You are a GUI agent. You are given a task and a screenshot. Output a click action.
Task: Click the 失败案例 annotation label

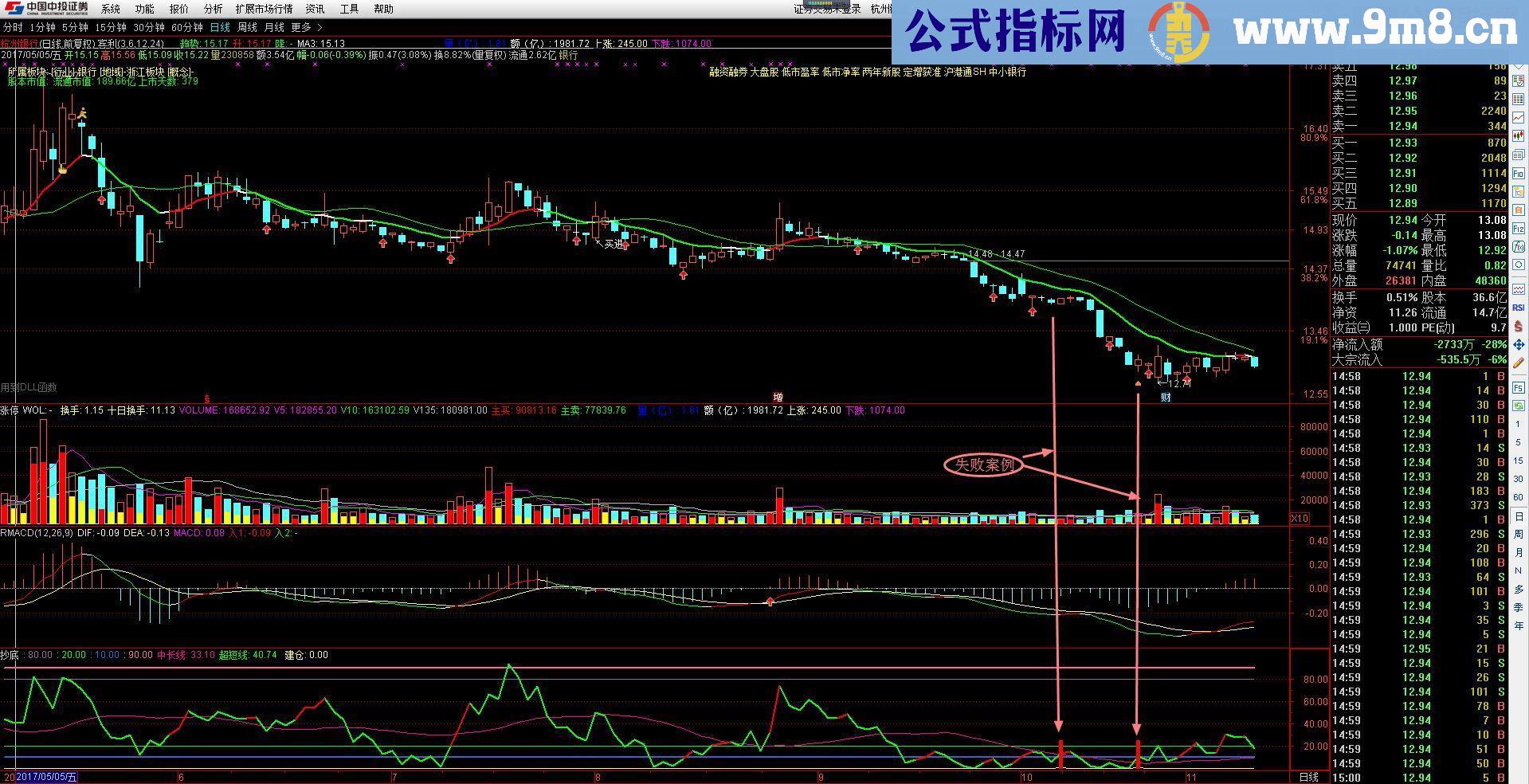tap(983, 465)
